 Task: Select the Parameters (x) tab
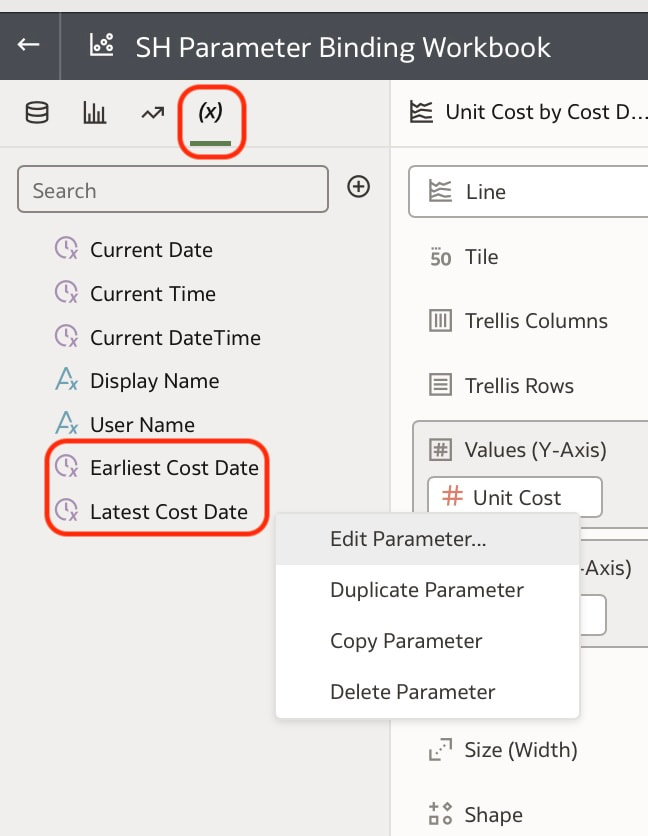(210, 112)
